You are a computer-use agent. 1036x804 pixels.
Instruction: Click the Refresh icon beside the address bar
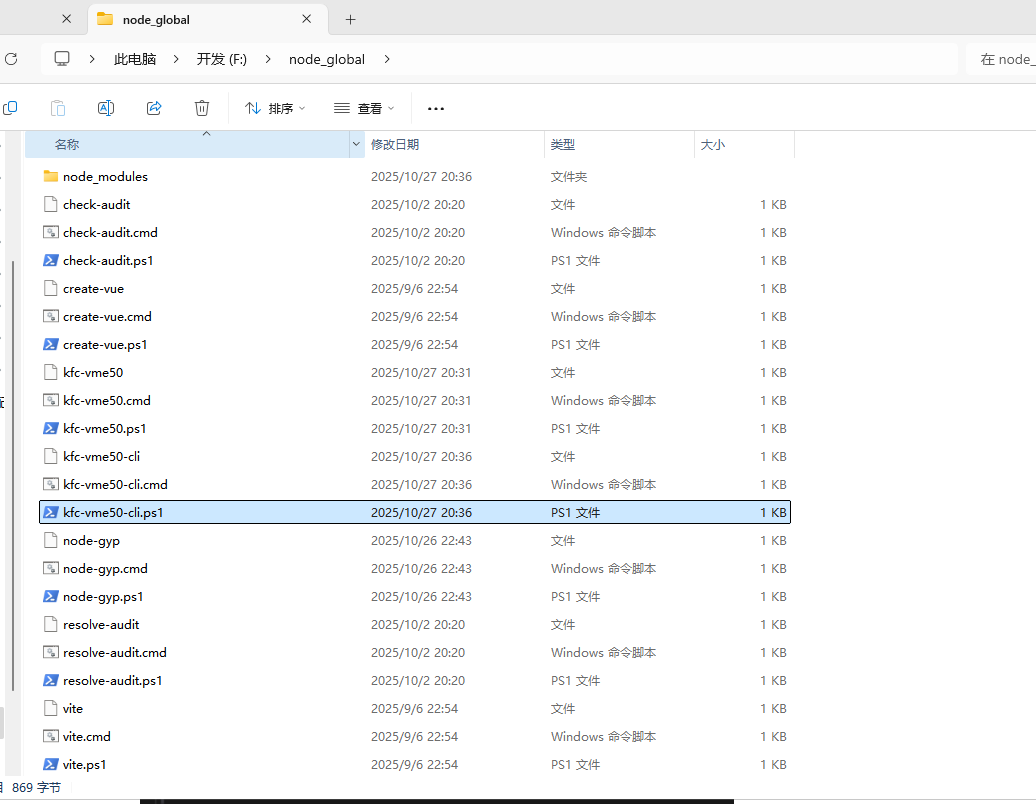coord(11,59)
